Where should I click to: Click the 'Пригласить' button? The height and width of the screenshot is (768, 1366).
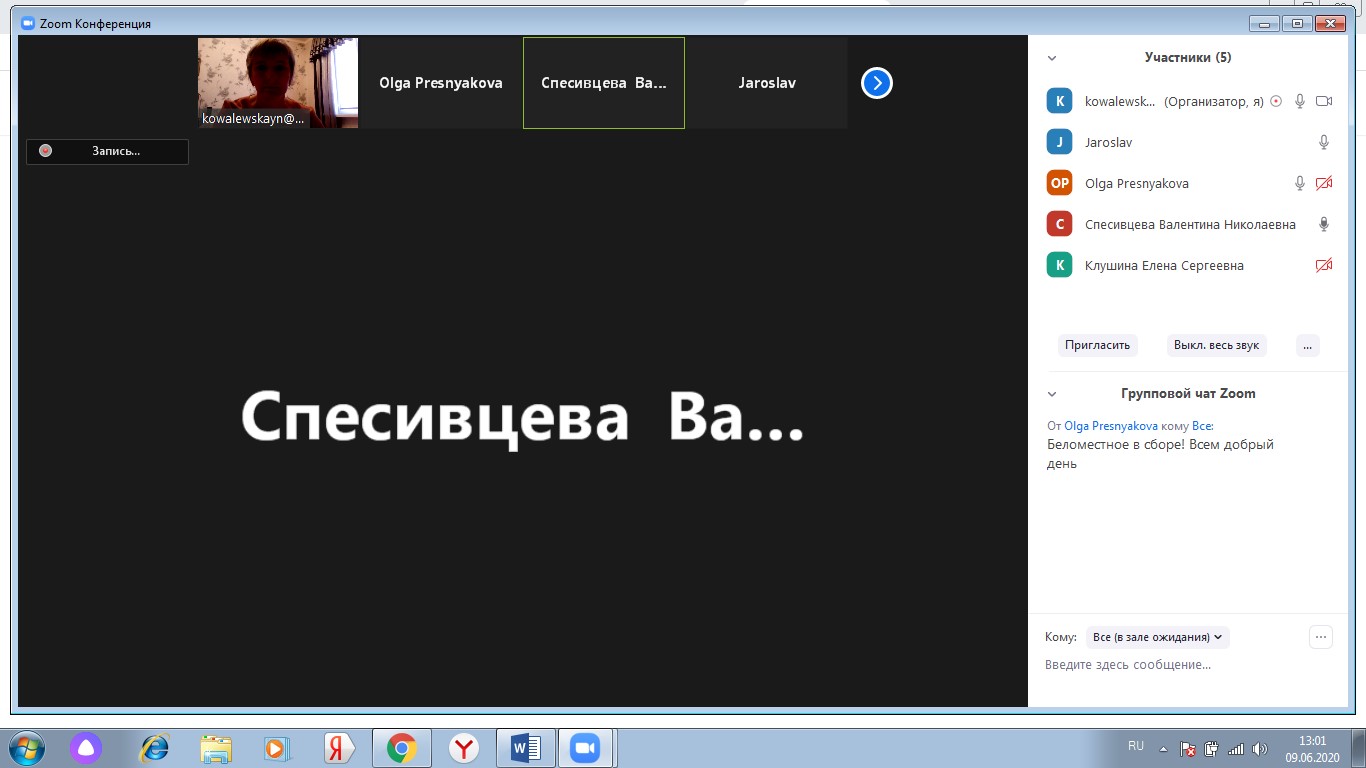pyautogui.click(x=1097, y=345)
